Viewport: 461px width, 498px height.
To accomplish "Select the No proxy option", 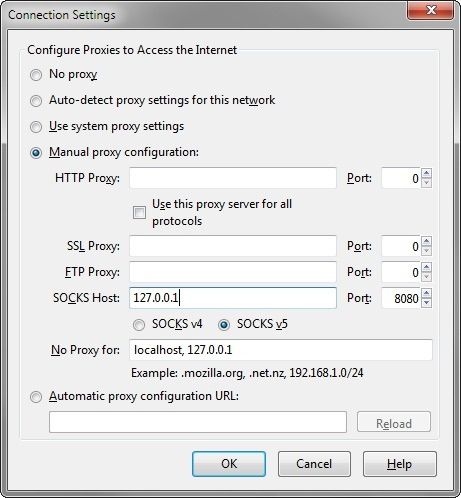I will point(36,75).
